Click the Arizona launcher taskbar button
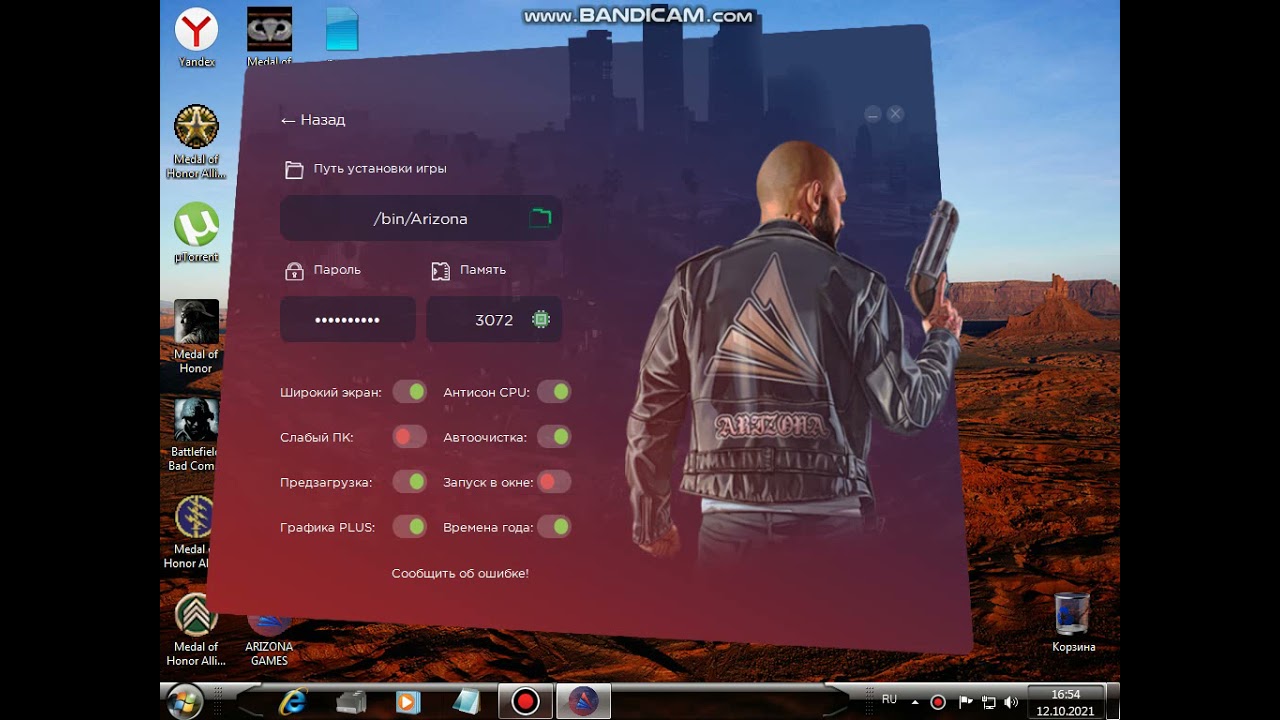The image size is (1280, 720). point(583,702)
